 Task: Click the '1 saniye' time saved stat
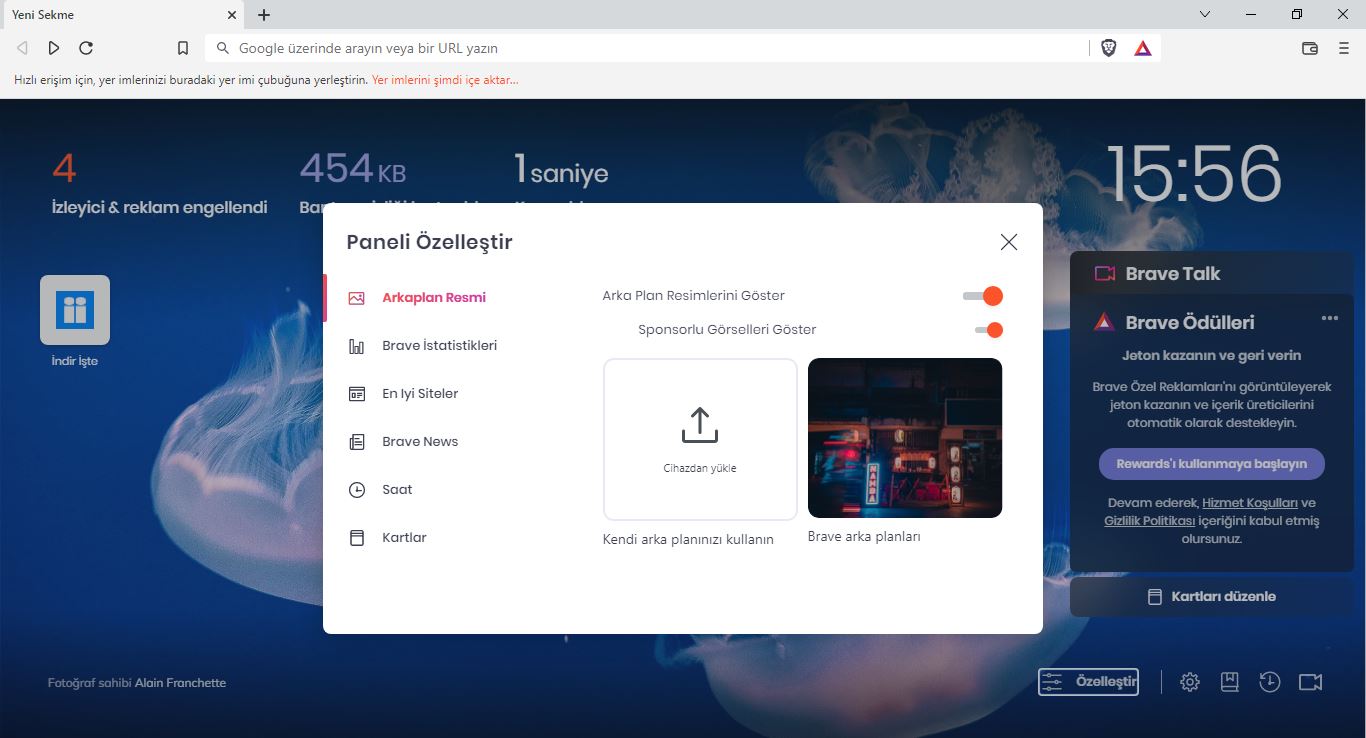[x=561, y=170]
